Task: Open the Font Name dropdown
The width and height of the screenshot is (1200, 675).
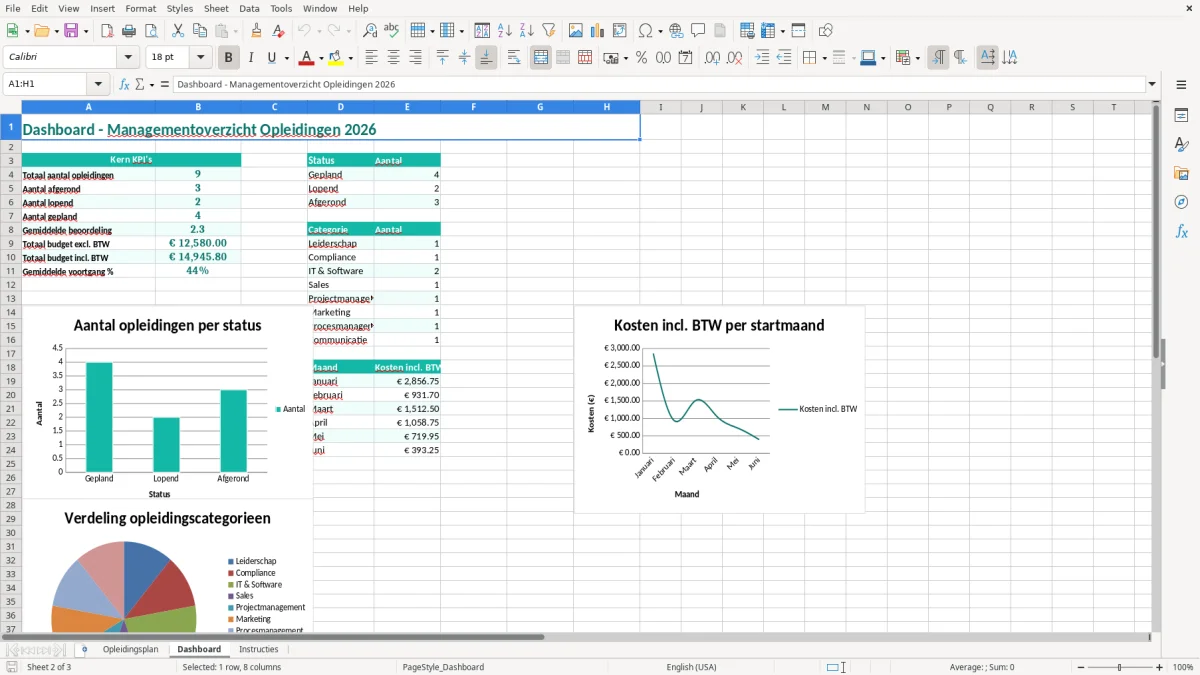Action: click(128, 58)
